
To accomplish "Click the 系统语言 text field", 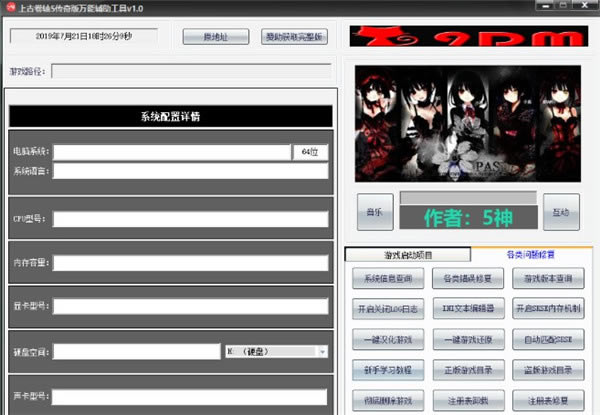I will click(x=191, y=171).
